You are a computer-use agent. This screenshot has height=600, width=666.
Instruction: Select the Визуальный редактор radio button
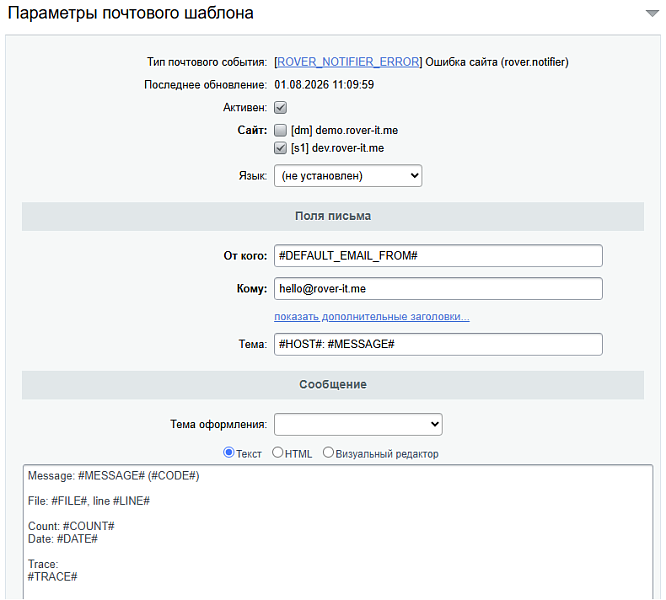pos(328,453)
